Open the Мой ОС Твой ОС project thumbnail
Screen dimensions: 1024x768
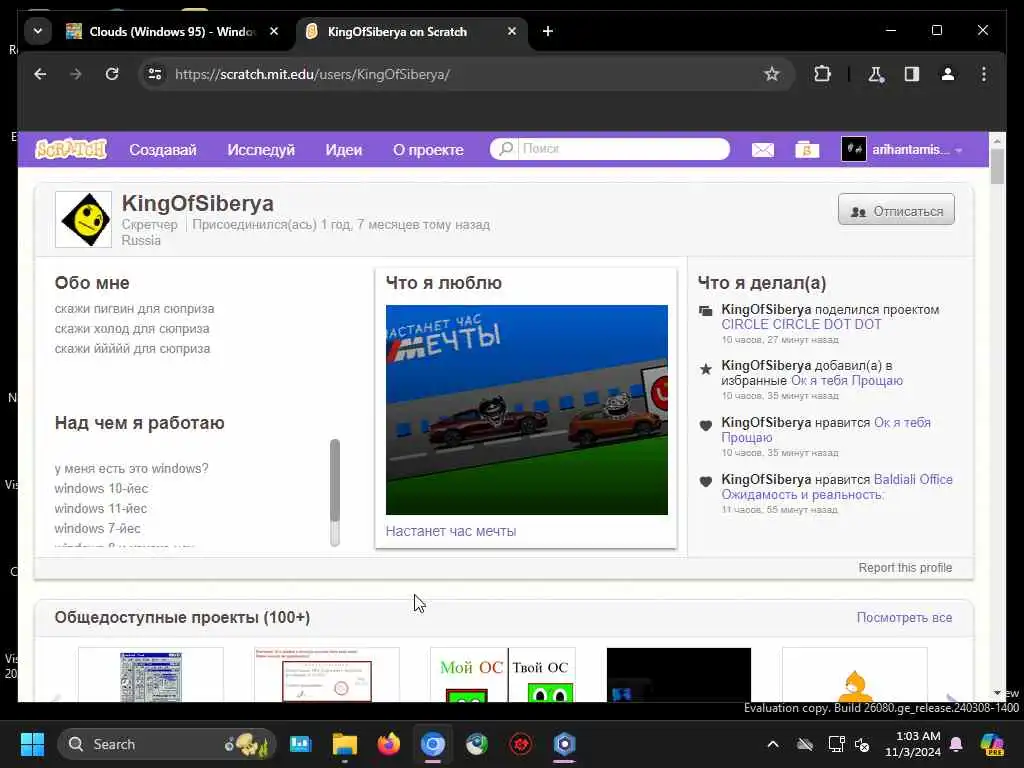pyautogui.click(x=503, y=675)
